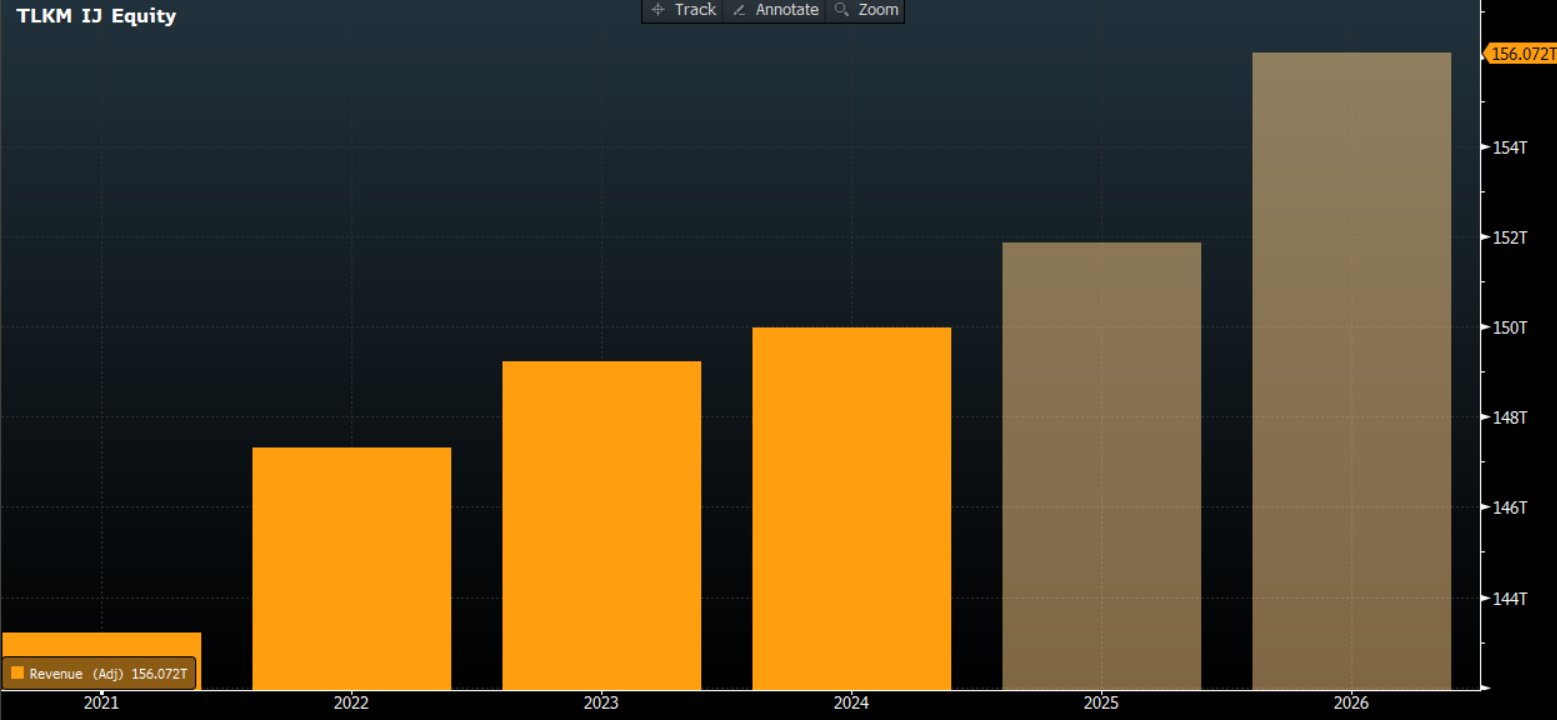Select the 2024 revenue bar
Image resolution: width=1557 pixels, height=720 pixels.
(x=852, y=508)
